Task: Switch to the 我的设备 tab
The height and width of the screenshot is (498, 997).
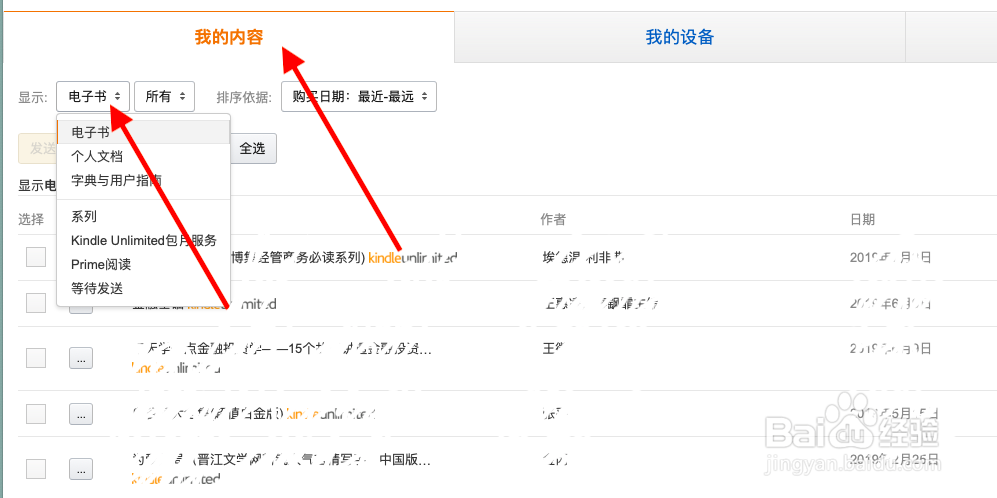Action: coord(679,38)
